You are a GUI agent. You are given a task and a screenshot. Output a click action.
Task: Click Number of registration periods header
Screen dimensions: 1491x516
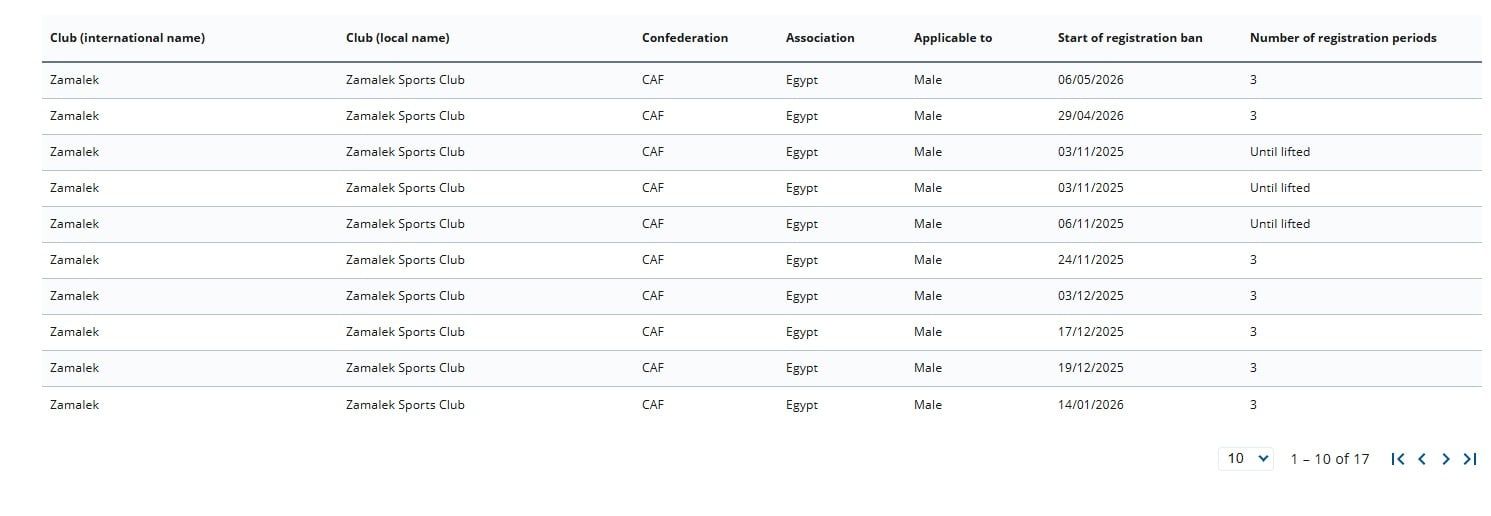[x=1343, y=38]
